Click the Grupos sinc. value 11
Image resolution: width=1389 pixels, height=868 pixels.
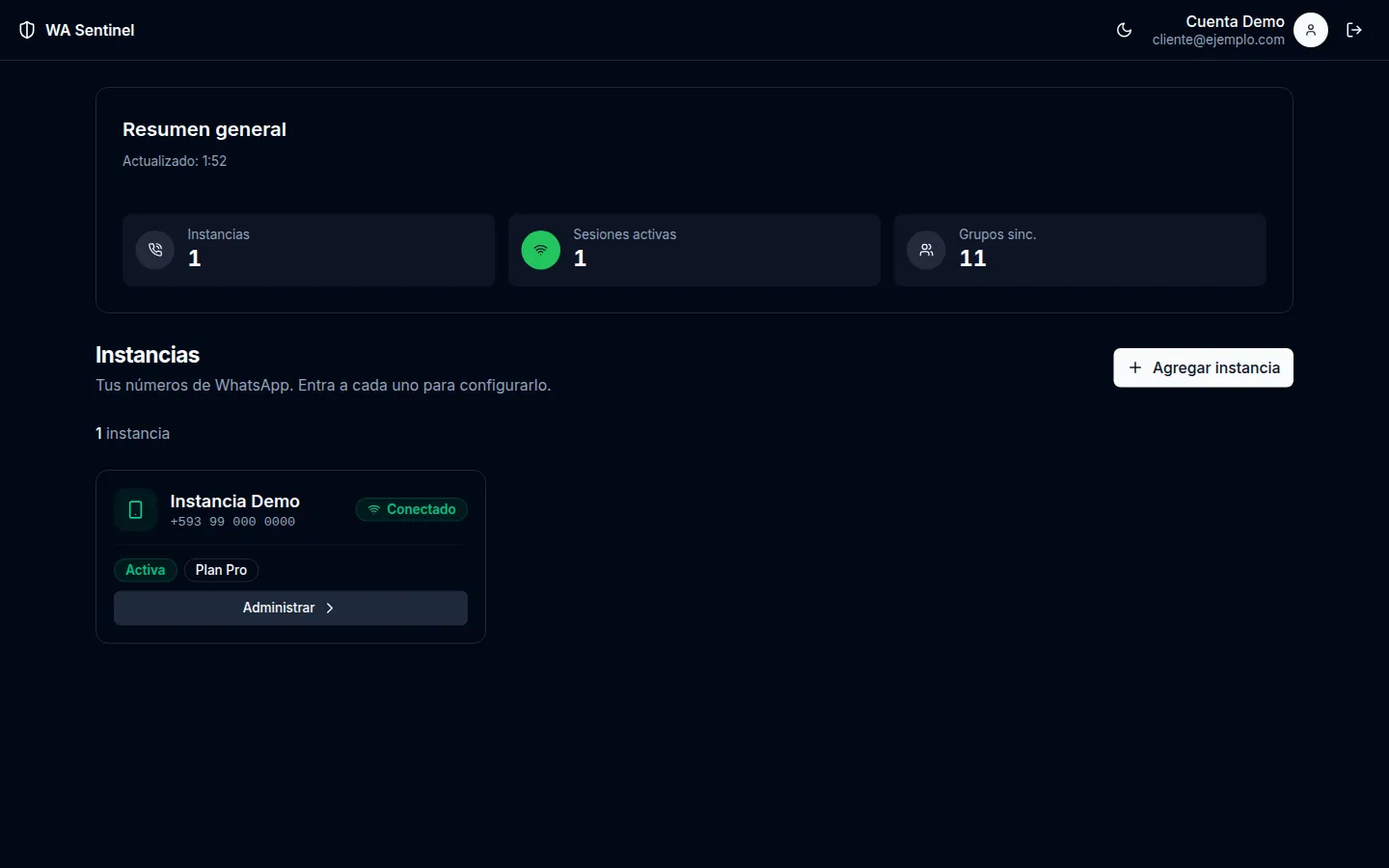972,258
